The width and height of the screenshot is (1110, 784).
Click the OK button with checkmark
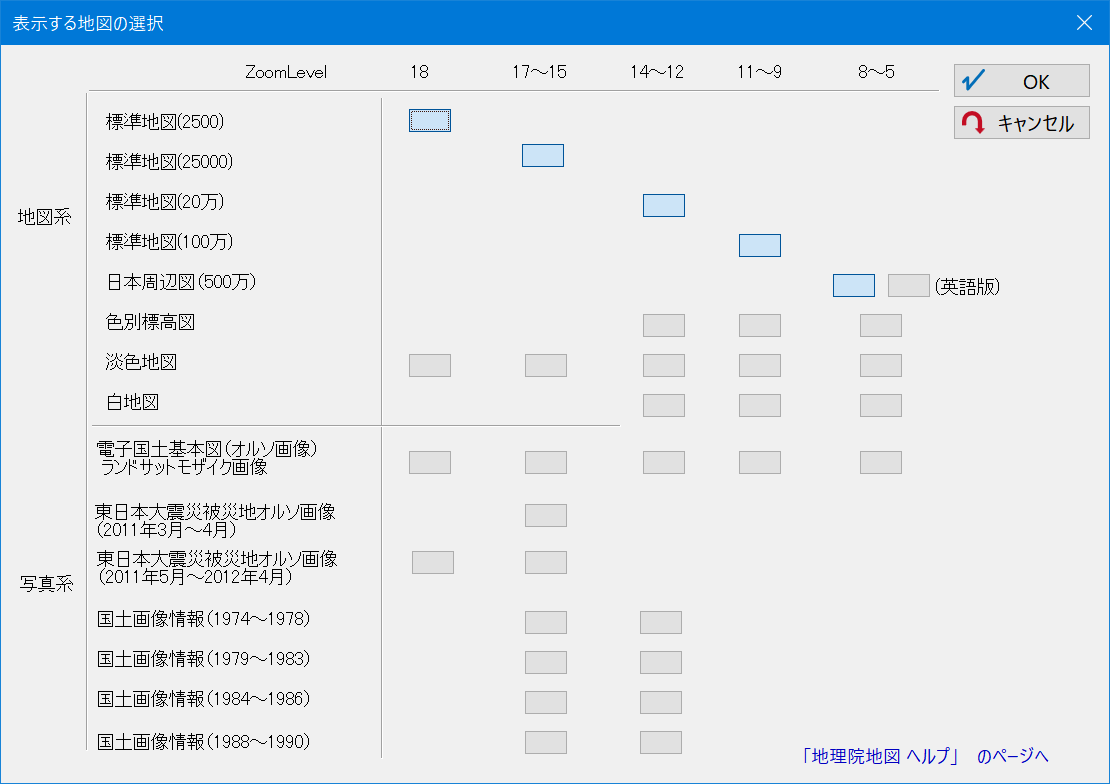pos(1021,81)
